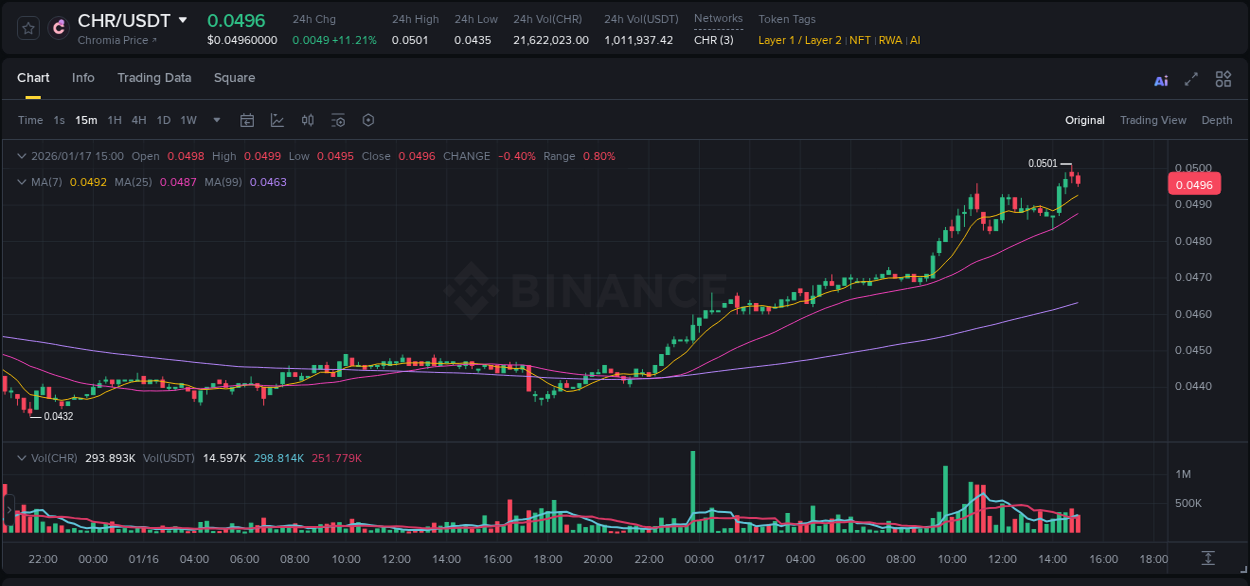Open chart settings via the hexagon icon
The height and width of the screenshot is (586, 1250).
(x=368, y=120)
